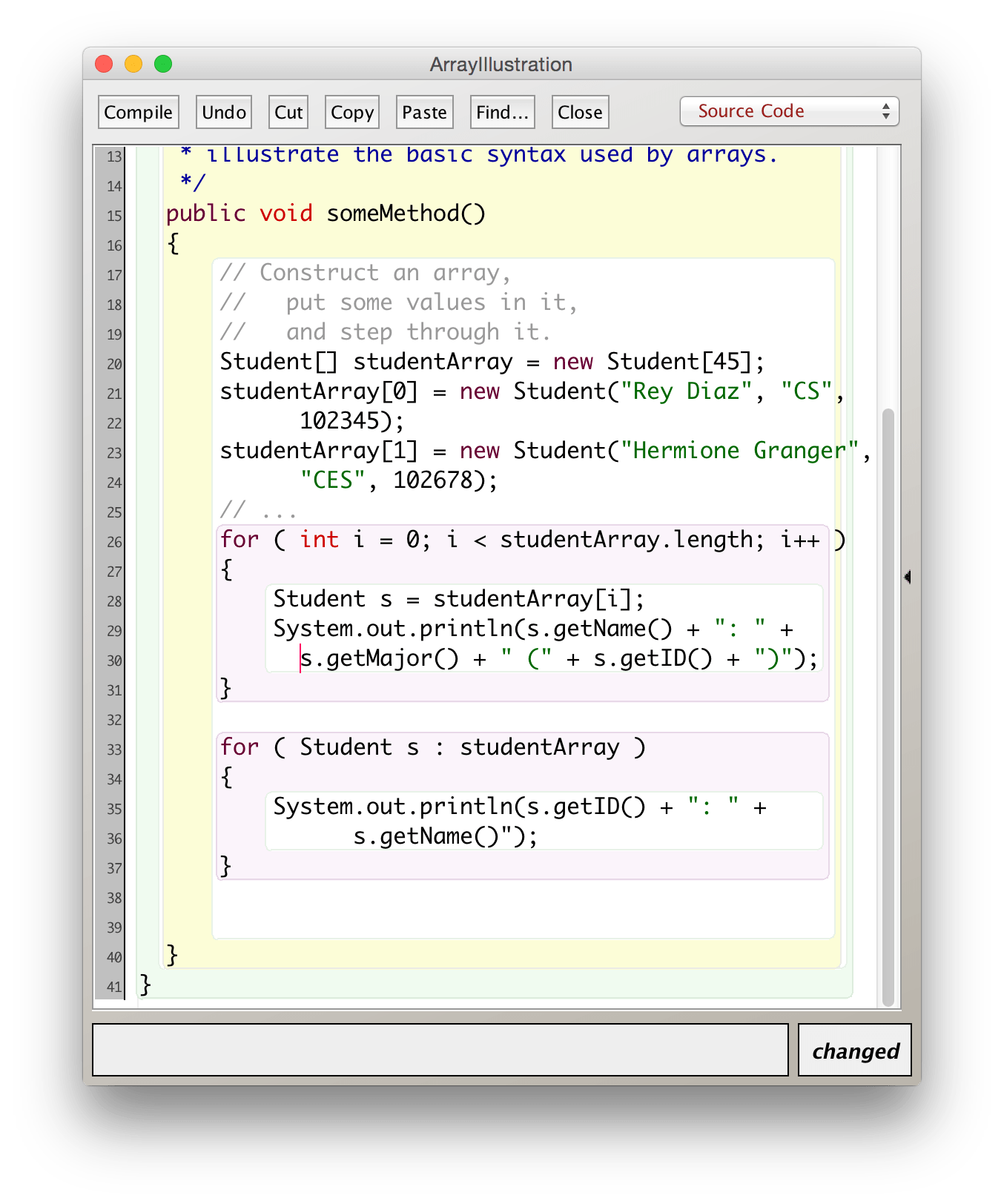Click comment 'and step through it.'

(418, 332)
